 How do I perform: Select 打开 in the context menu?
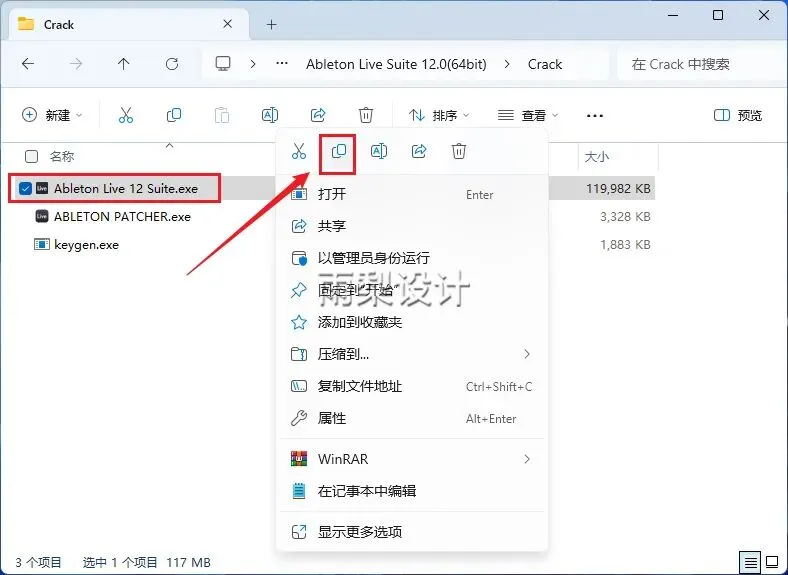(x=412, y=194)
